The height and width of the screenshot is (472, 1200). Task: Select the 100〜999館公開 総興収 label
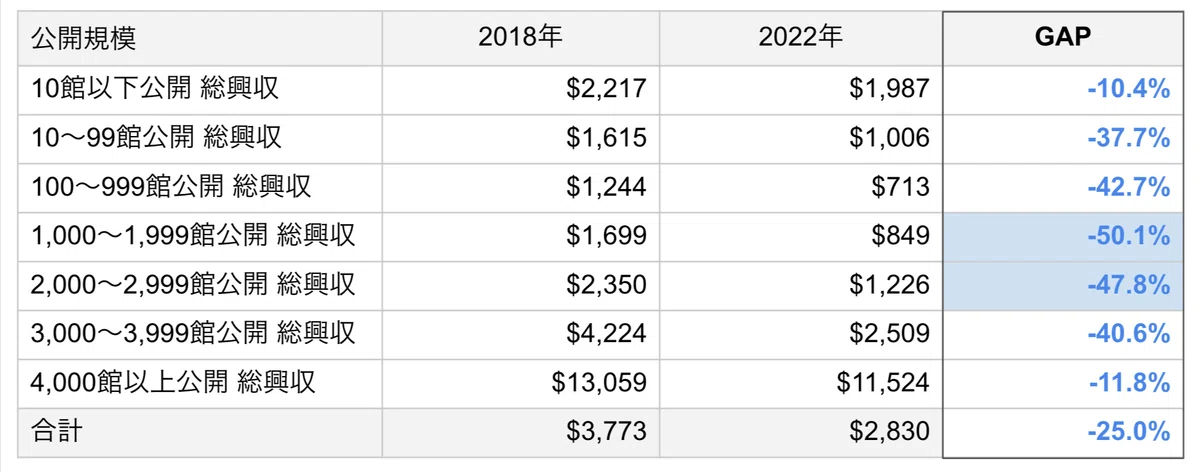pyautogui.click(x=171, y=187)
